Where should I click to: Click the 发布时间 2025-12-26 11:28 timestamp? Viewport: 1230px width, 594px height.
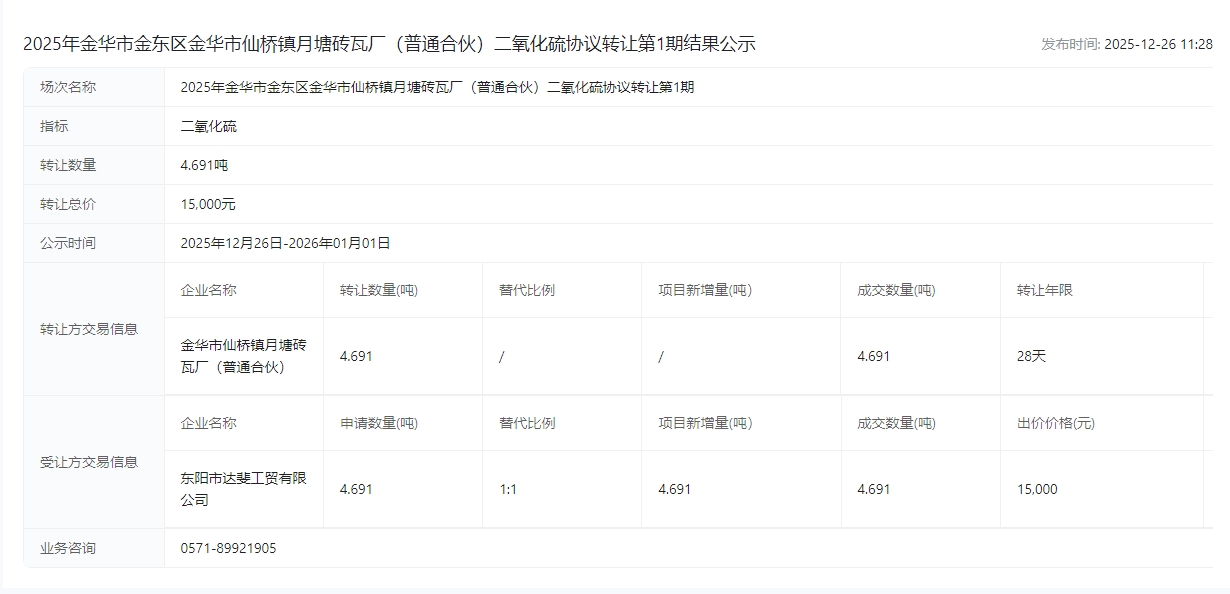click(1126, 44)
